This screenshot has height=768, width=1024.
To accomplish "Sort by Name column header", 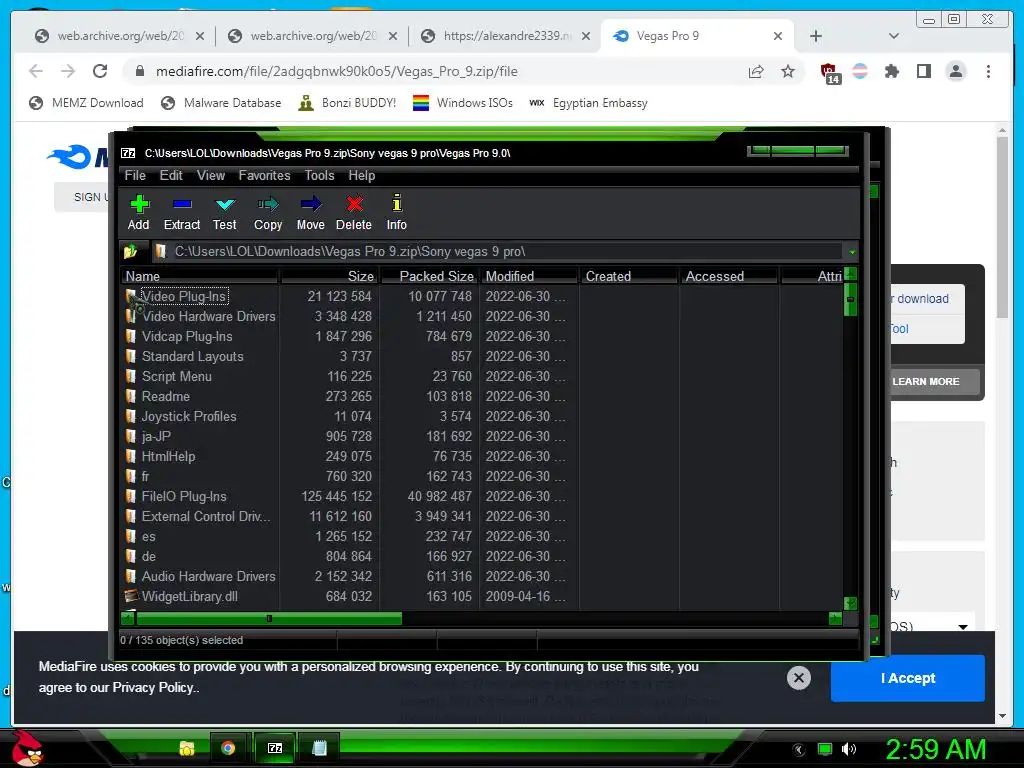I will [x=200, y=276].
